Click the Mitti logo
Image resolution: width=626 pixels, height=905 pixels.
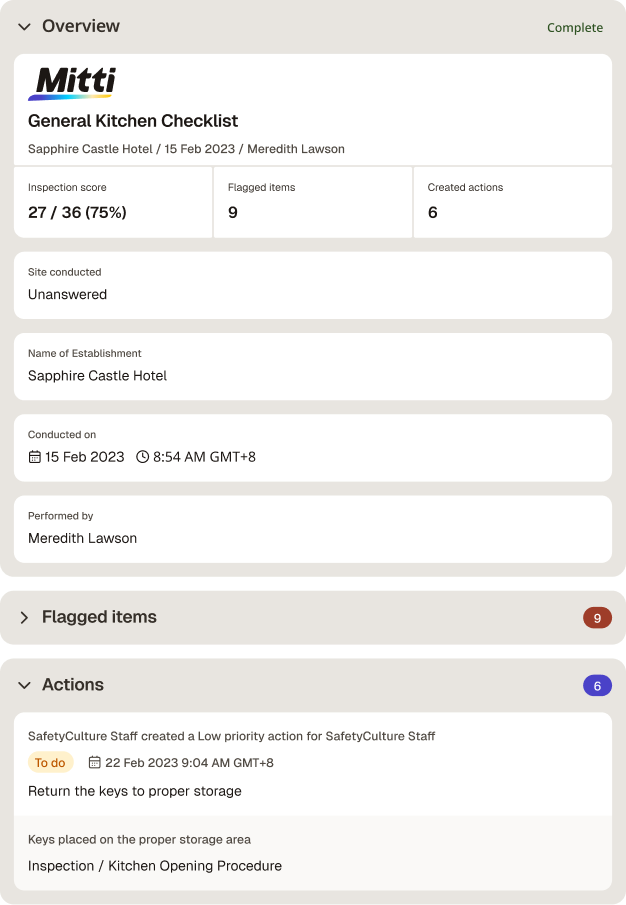(72, 84)
